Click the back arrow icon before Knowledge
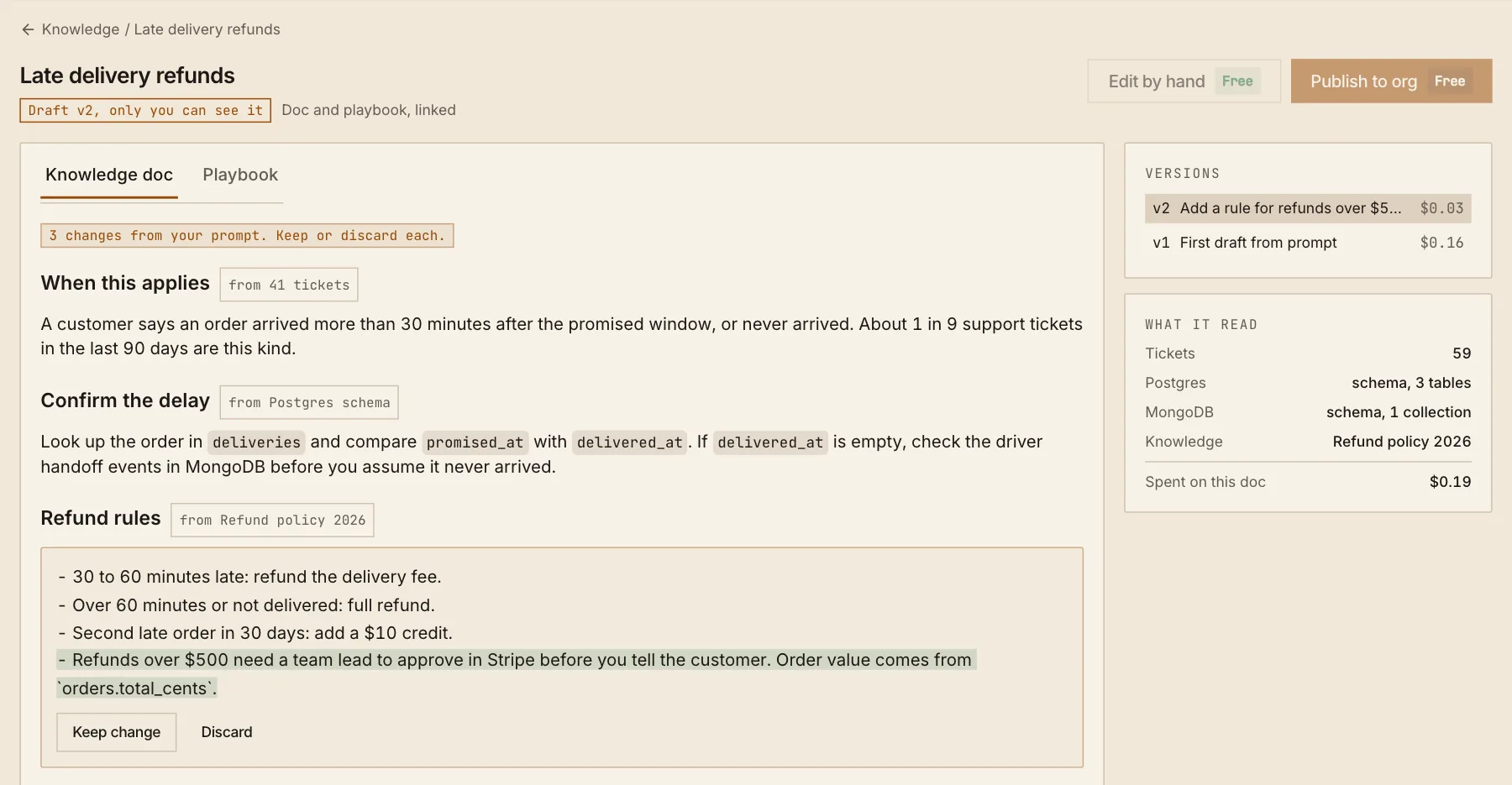The height and width of the screenshot is (785, 1512). (x=28, y=29)
